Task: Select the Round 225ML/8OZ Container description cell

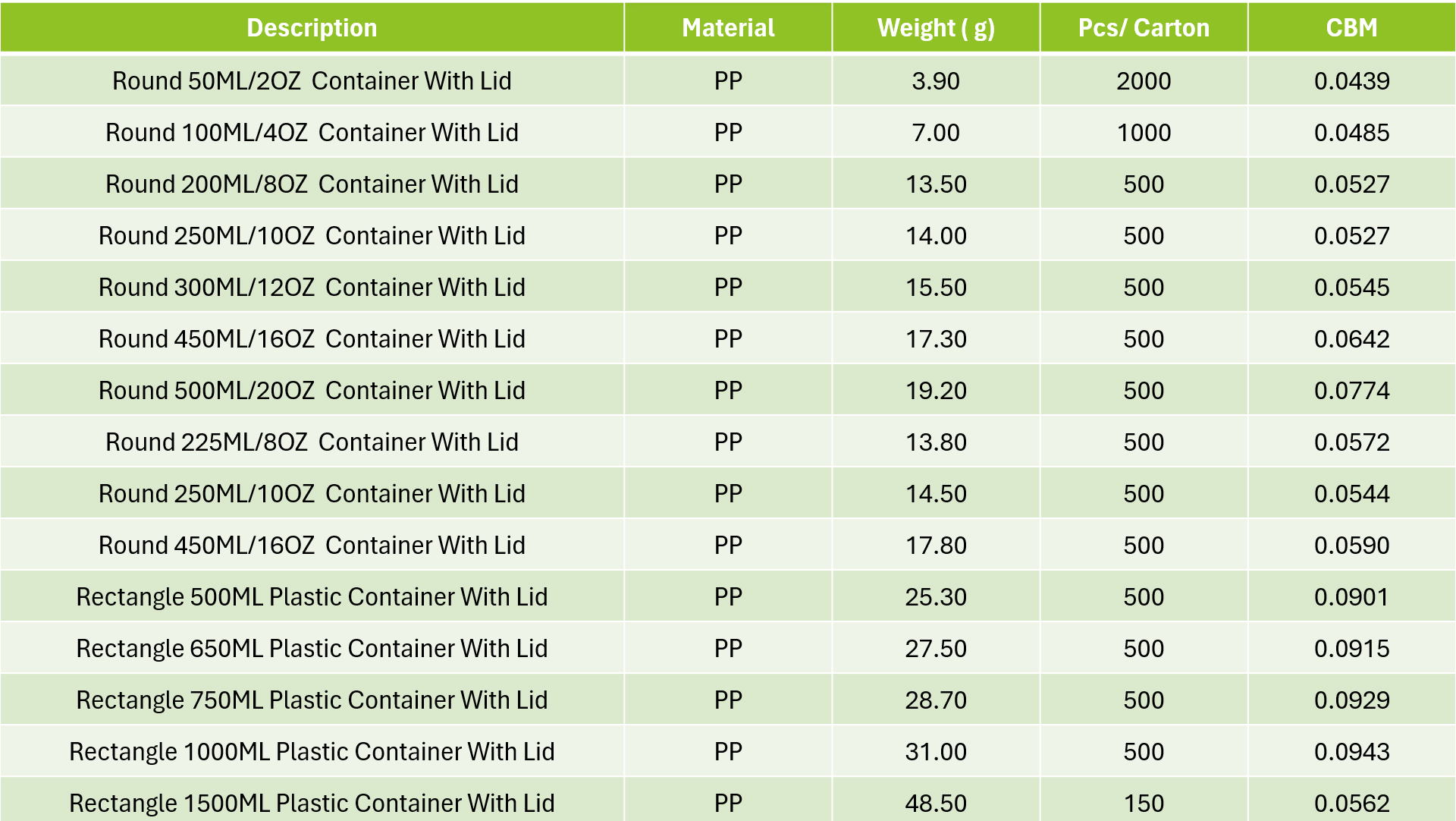Action: 312,442
